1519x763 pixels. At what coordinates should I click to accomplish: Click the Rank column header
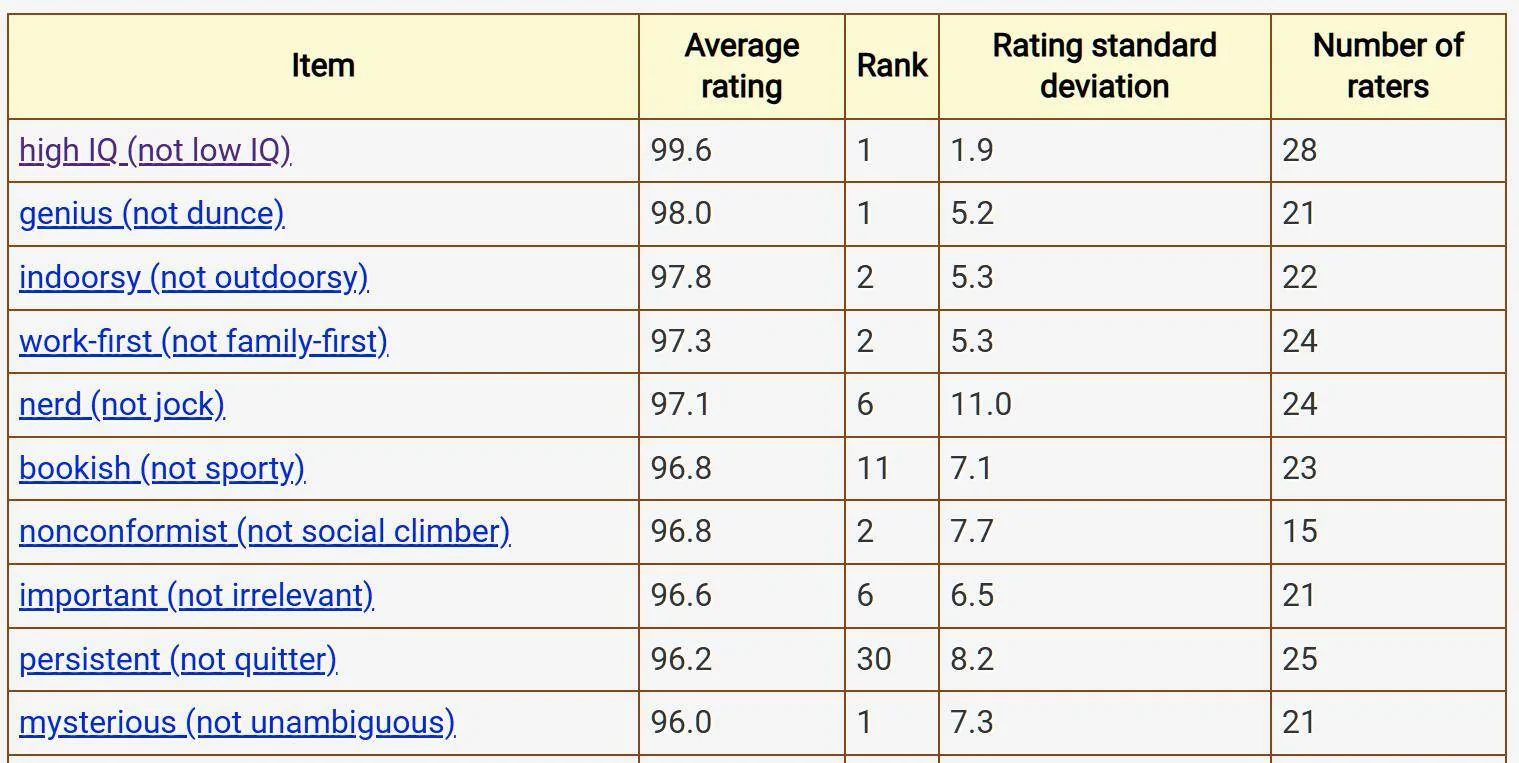[x=892, y=66]
